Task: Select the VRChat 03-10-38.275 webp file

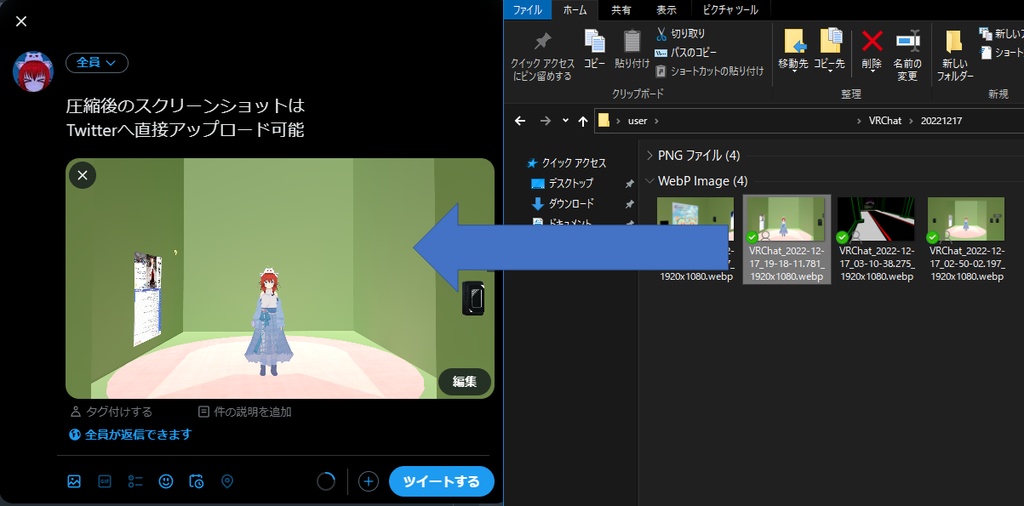Action: tap(876, 239)
